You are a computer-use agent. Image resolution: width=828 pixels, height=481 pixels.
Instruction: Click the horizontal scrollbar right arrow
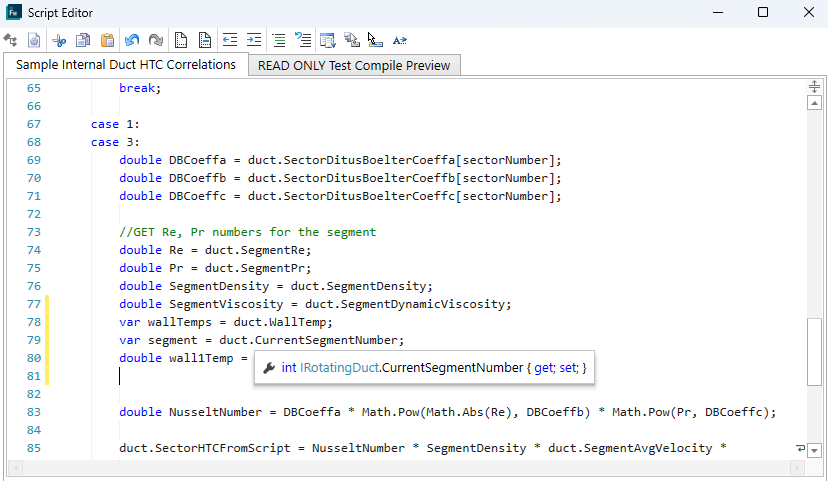[x=797, y=467]
